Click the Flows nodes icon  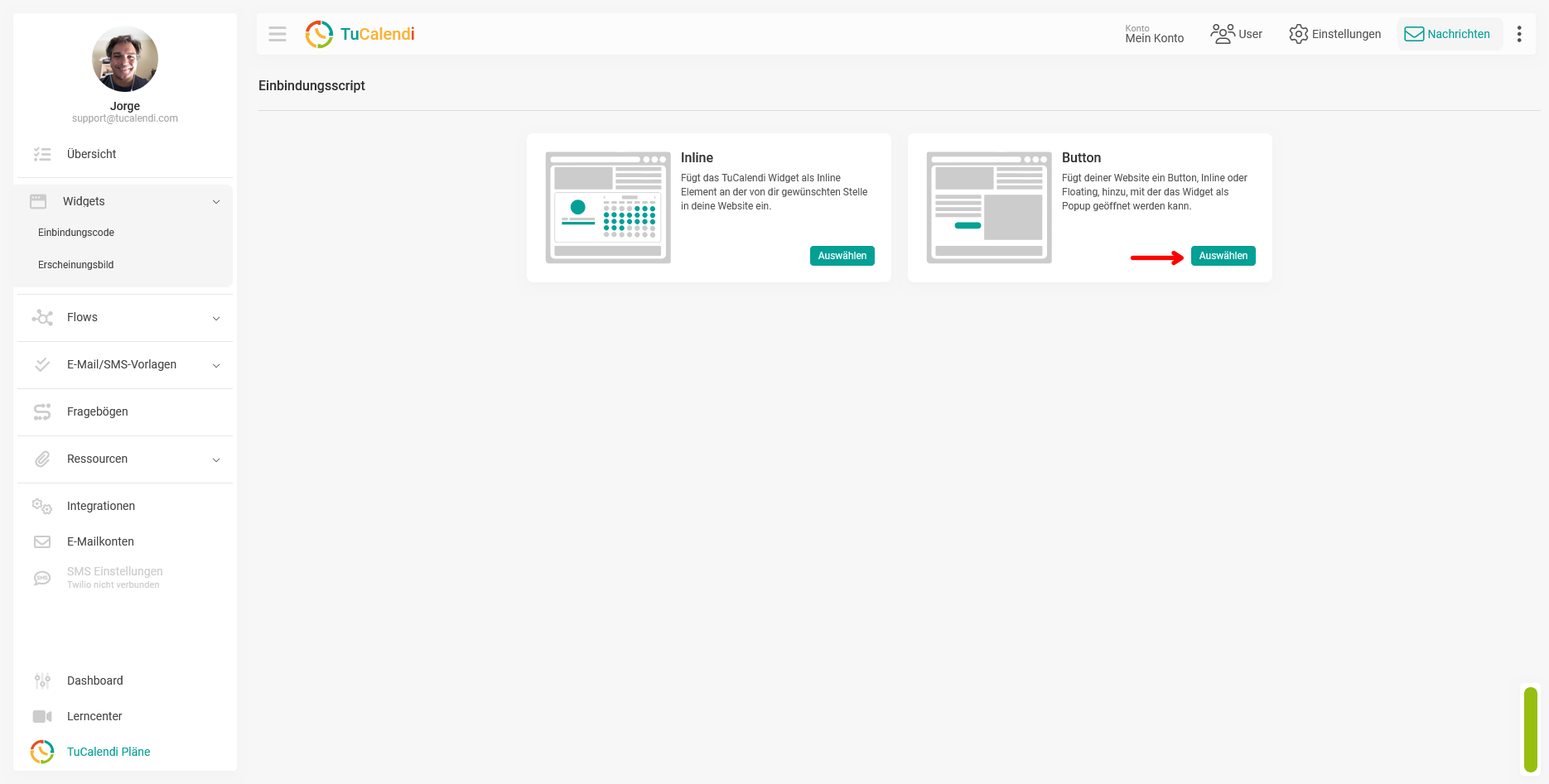point(42,317)
